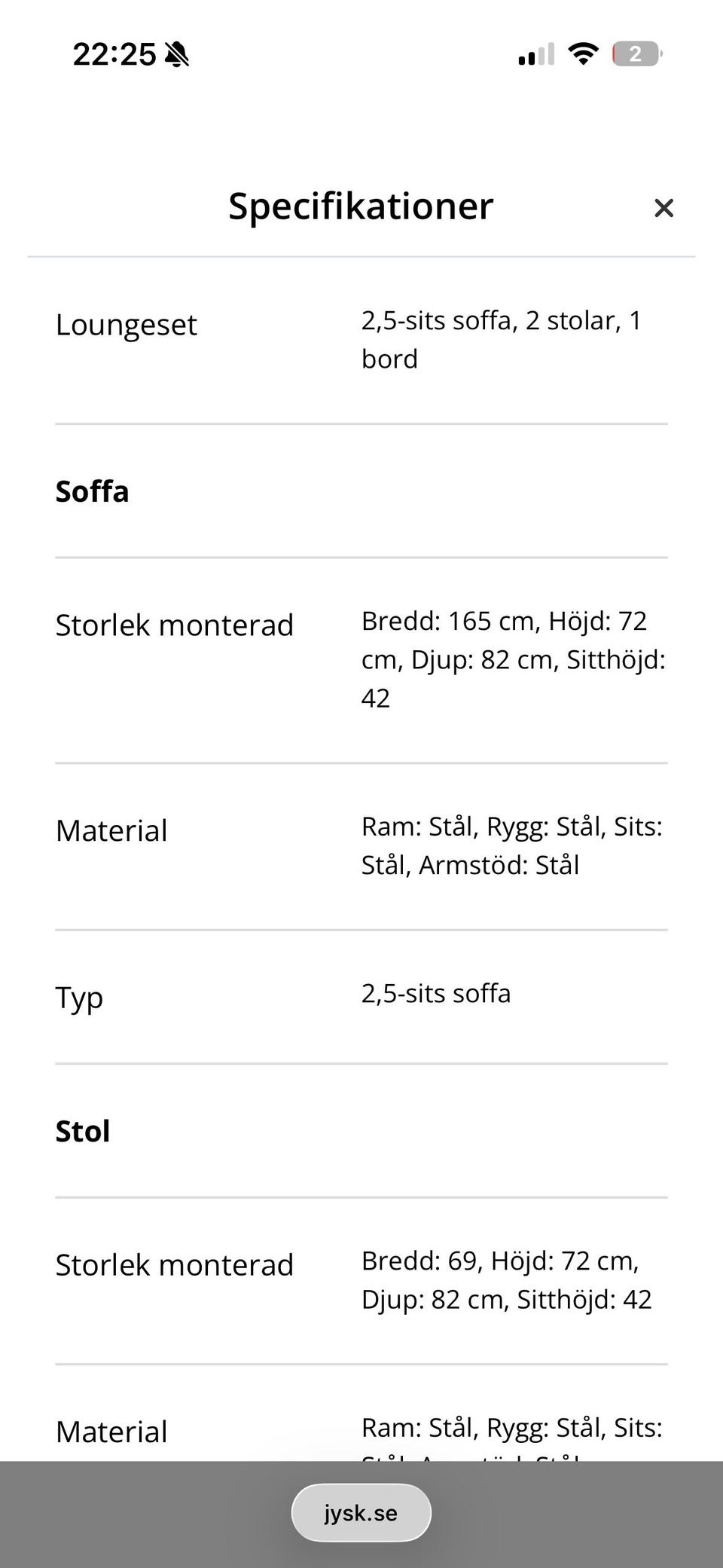723x1568 pixels.
Task: Tap the '2,5-sits soffa, 2 stolar, 1 bord' value
Action: point(502,340)
